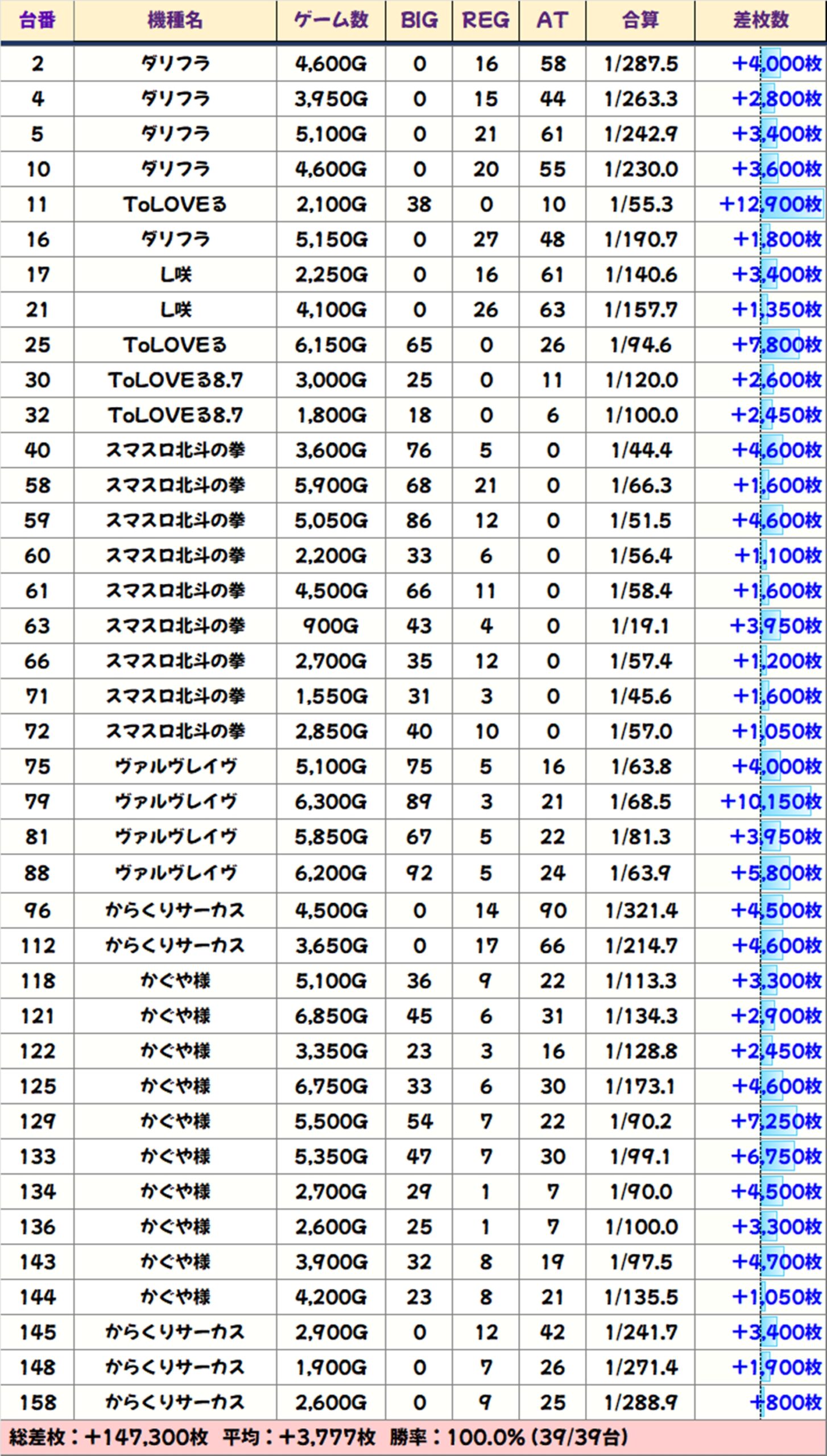Select かぐや様 name in row 118

coord(175,981)
